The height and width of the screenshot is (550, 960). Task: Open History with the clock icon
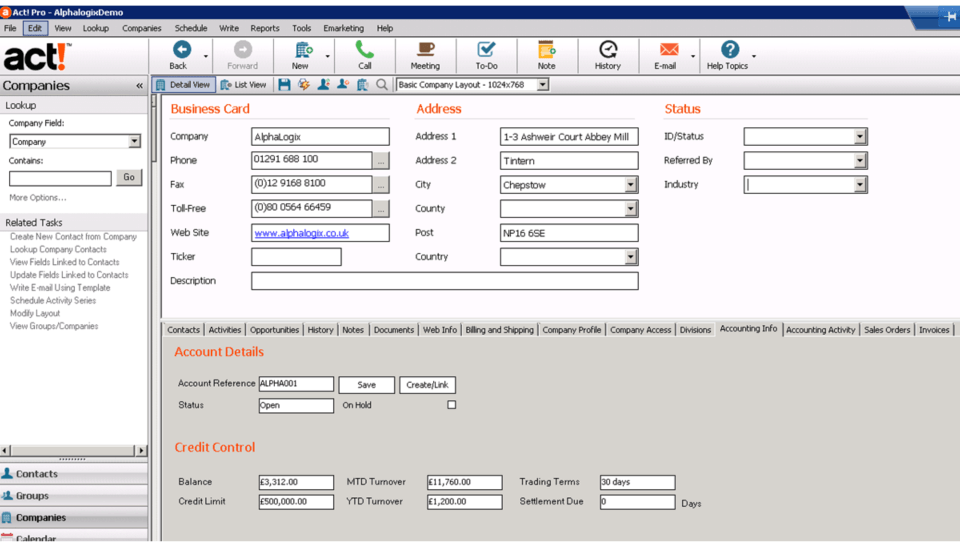coord(607,49)
